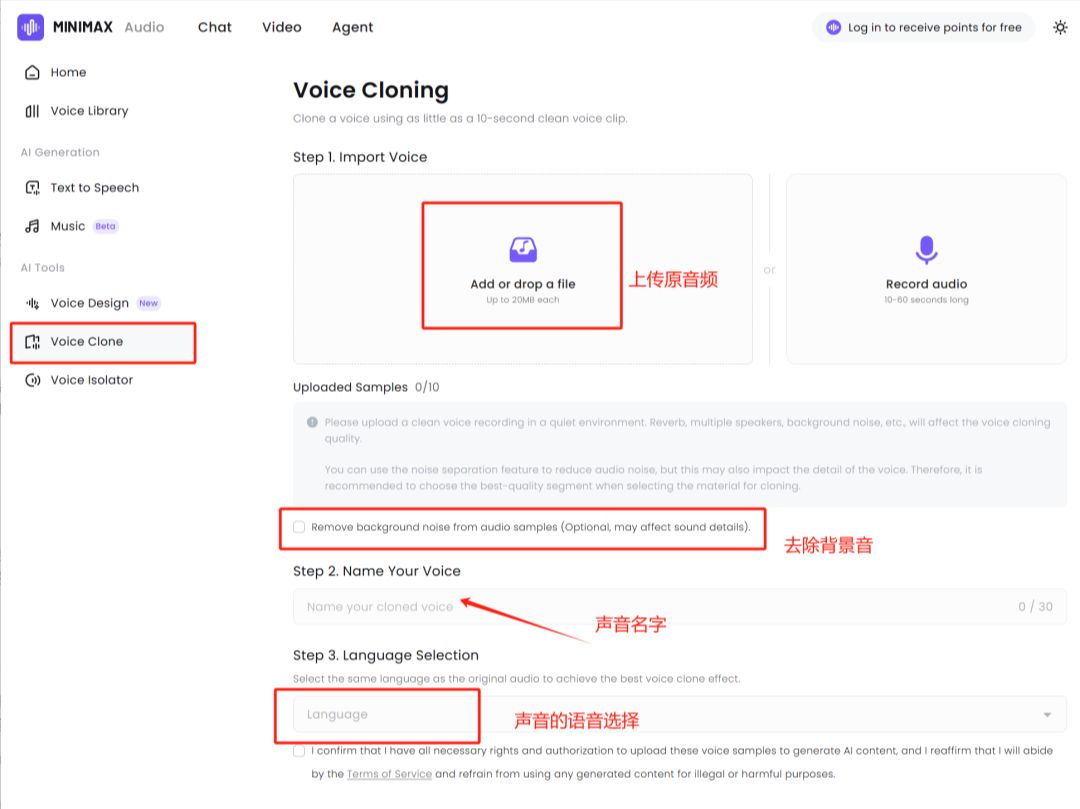Screen dimensions: 1080x809
Task: Select the Voice Design tool
Action: coord(87,303)
